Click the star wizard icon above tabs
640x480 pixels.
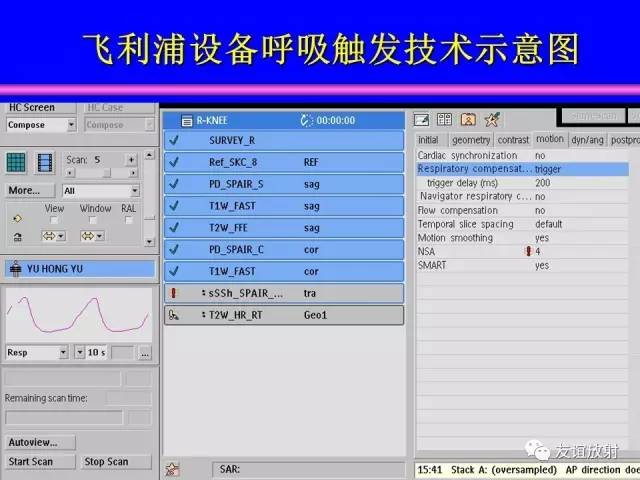point(492,119)
